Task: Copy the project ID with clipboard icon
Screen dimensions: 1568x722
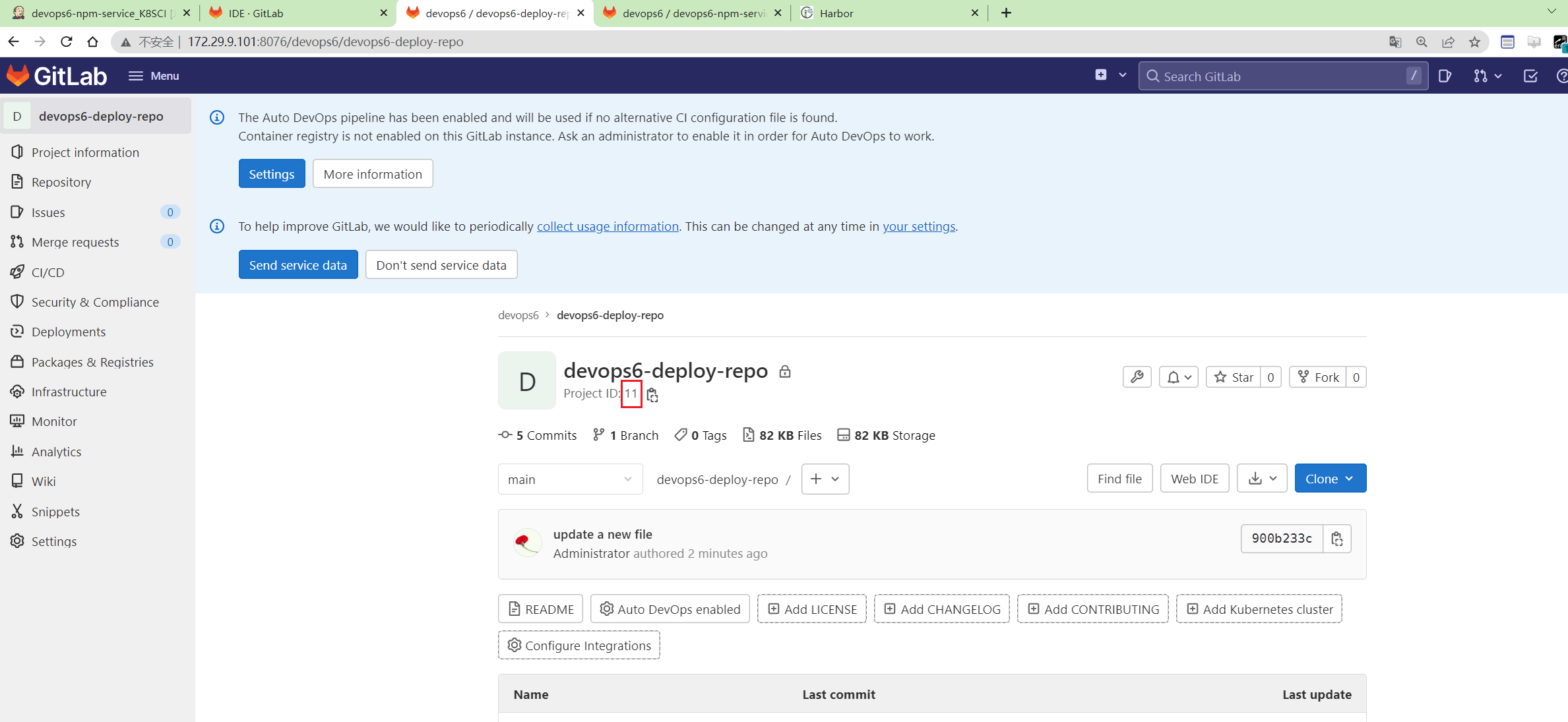Action: pyautogui.click(x=652, y=394)
